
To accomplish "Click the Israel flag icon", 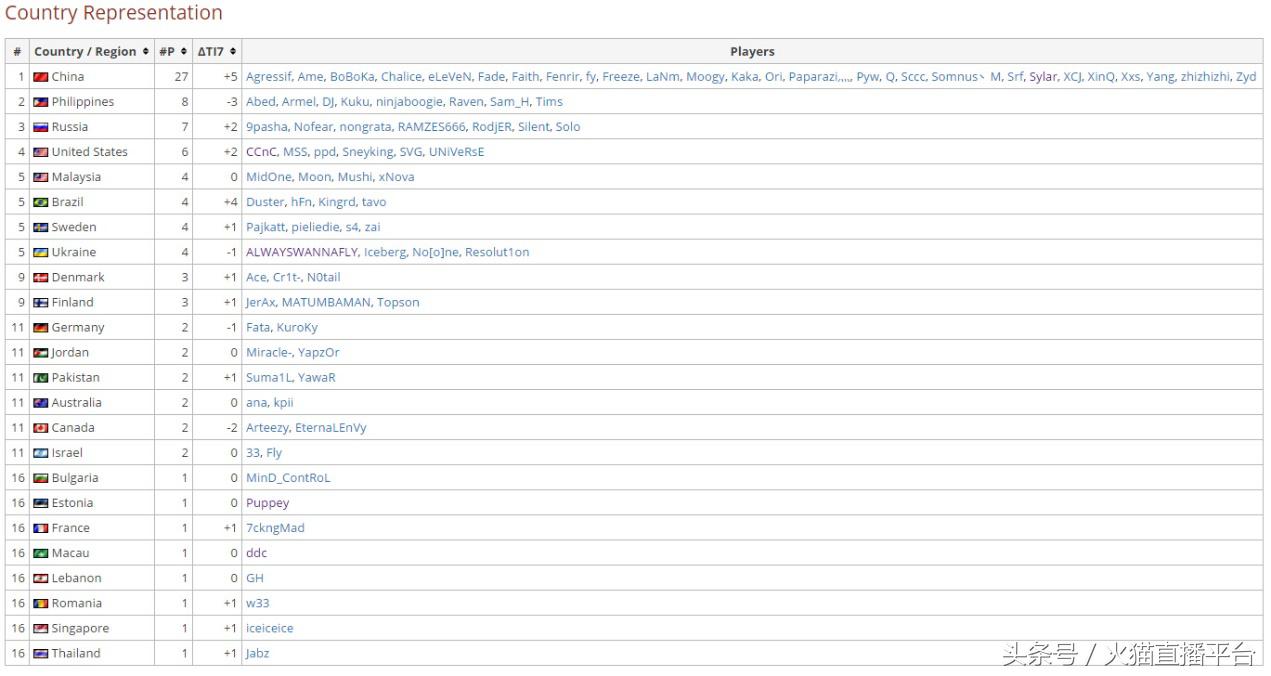I will (x=41, y=453).
